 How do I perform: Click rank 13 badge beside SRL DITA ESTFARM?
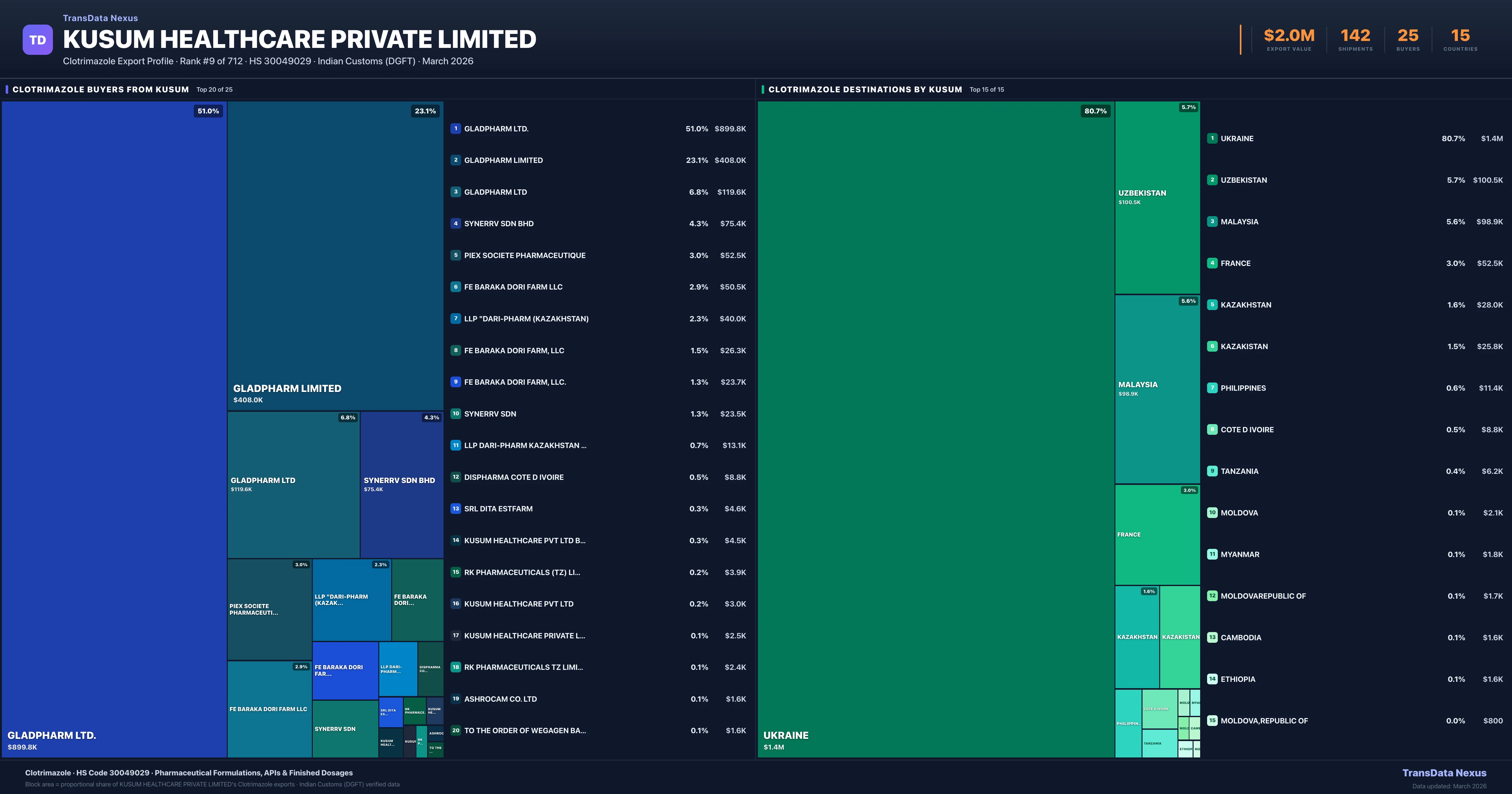point(455,509)
